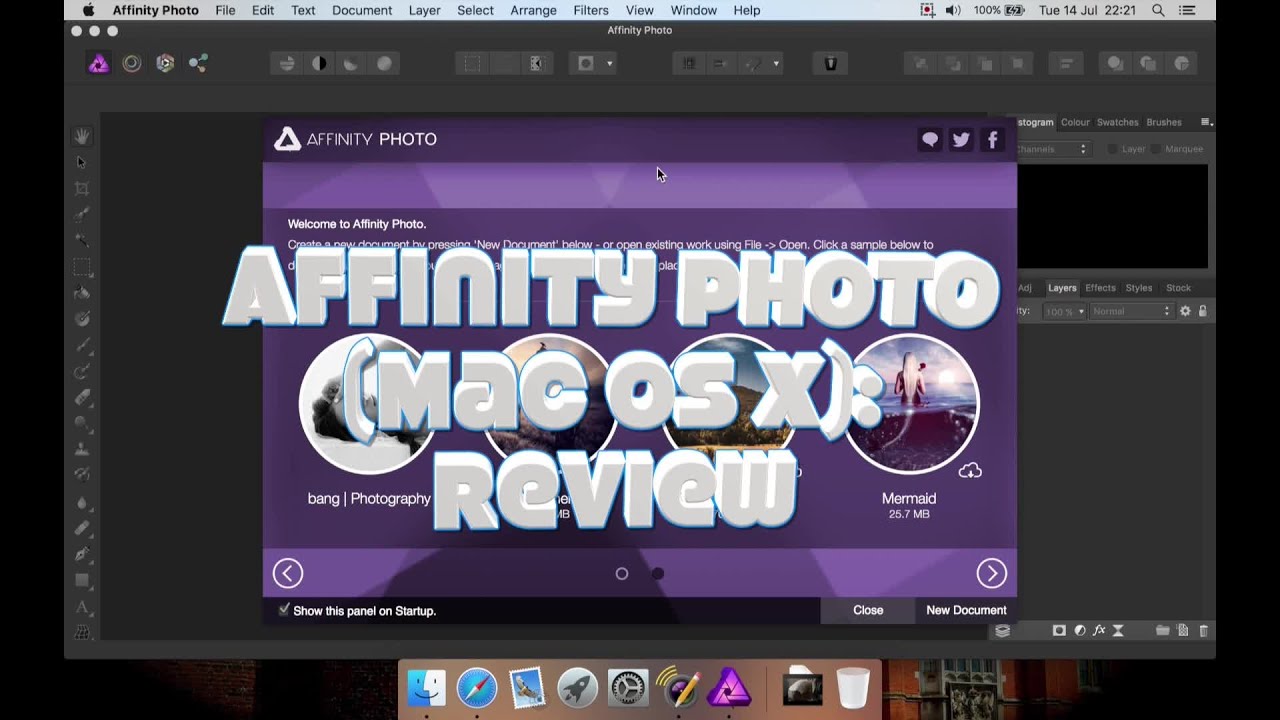Go to previous samples page arrow
The width and height of the screenshot is (1280, 720).
(288, 573)
